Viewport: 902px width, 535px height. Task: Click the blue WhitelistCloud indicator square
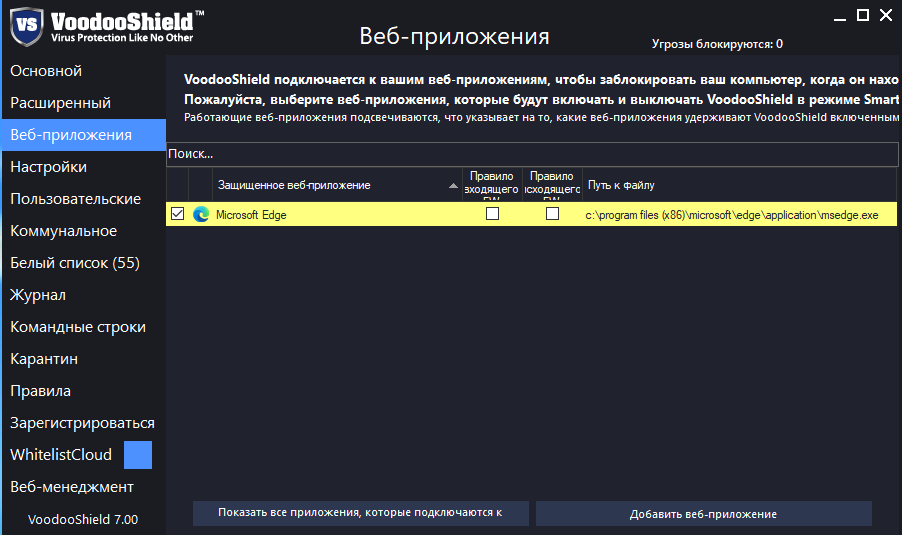138,455
